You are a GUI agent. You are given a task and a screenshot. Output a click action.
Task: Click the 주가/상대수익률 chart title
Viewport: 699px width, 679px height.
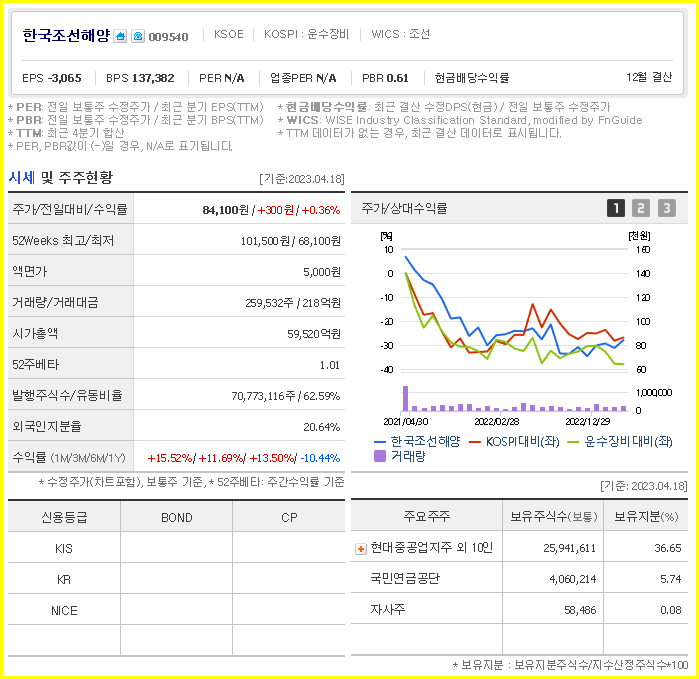pyautogui.click(x=404, y=208)
